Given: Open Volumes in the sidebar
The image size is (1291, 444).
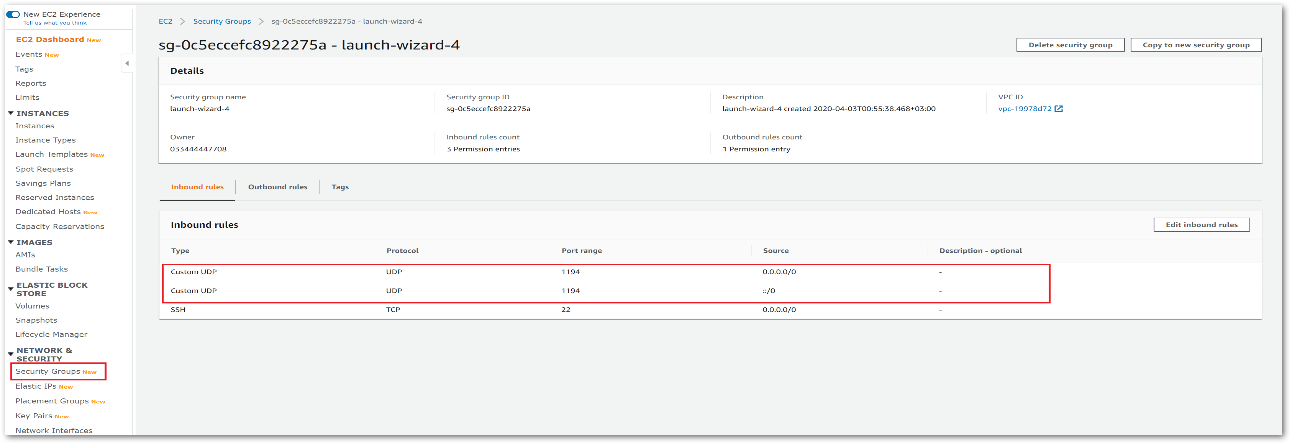Looking at the screenshot, I should coord(32,306).
